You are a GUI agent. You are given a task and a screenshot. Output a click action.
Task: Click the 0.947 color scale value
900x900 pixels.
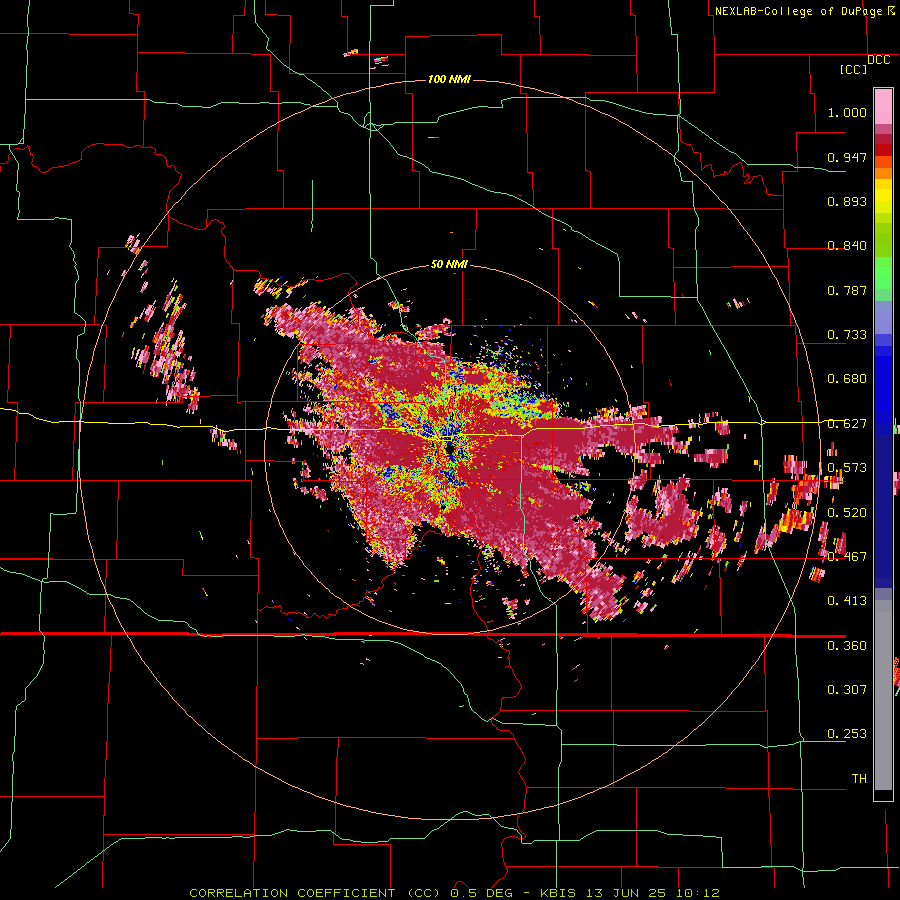847,157
